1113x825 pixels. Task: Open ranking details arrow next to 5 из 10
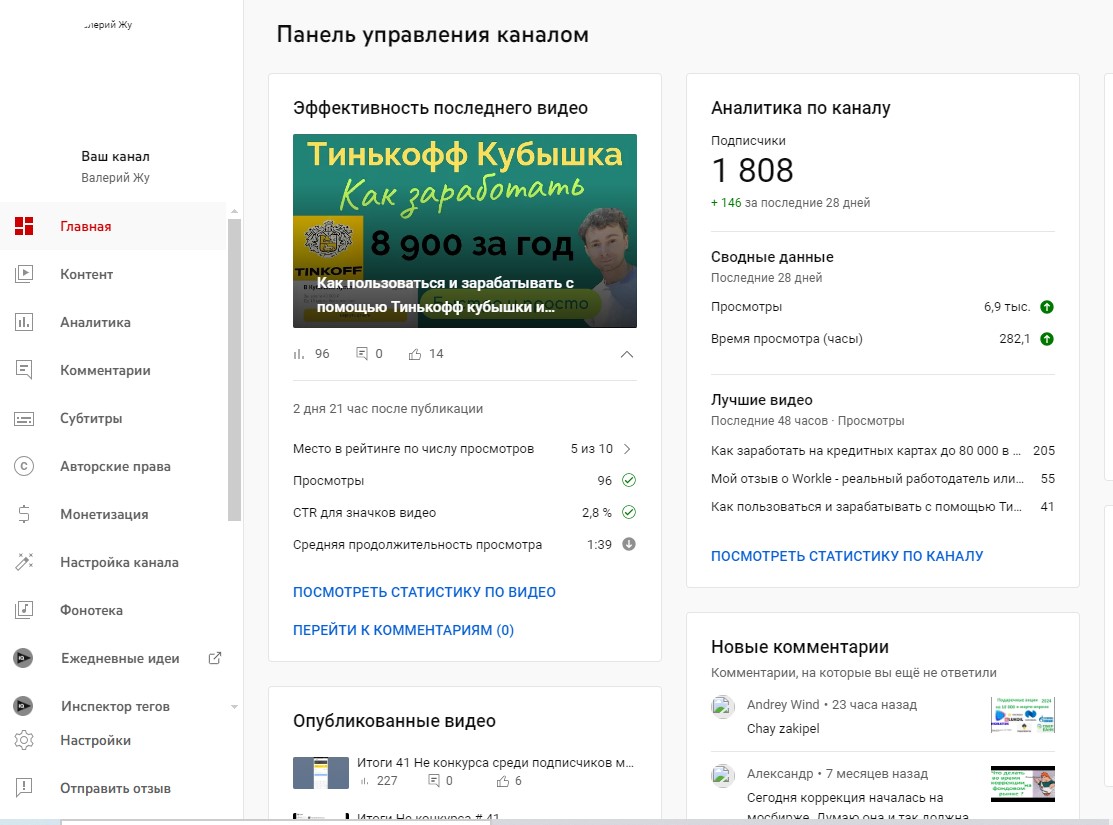click(x=627, y=449)
